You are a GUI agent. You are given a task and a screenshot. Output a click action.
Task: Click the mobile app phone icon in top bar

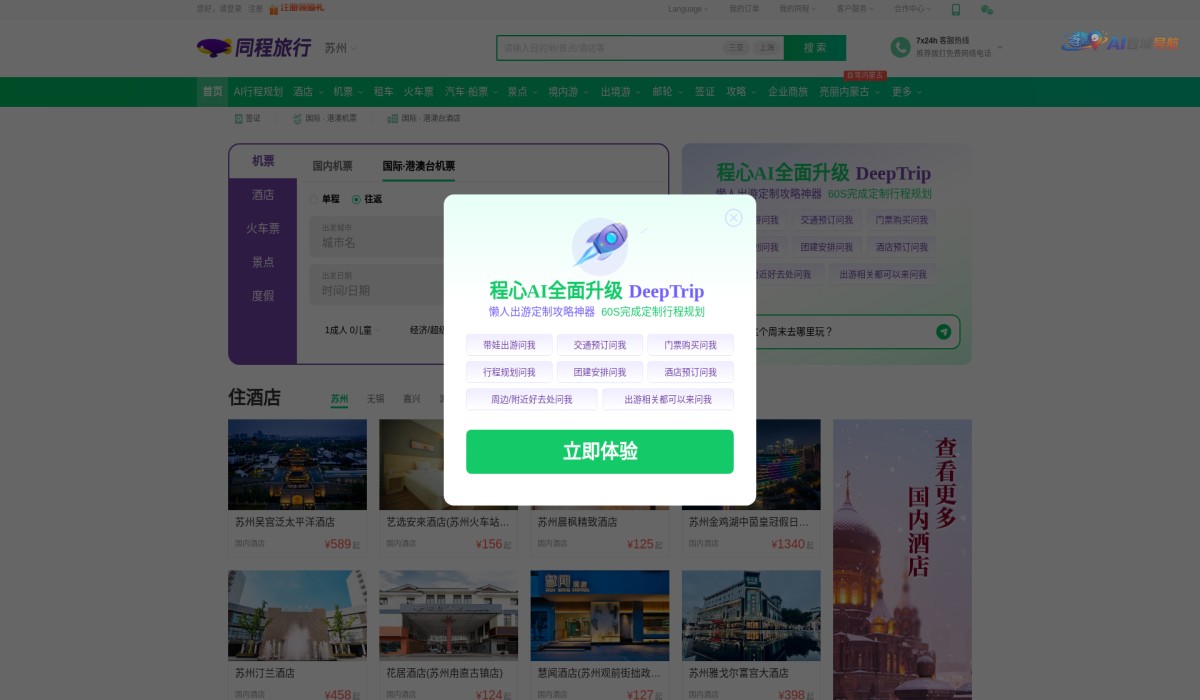pos(955,9)
